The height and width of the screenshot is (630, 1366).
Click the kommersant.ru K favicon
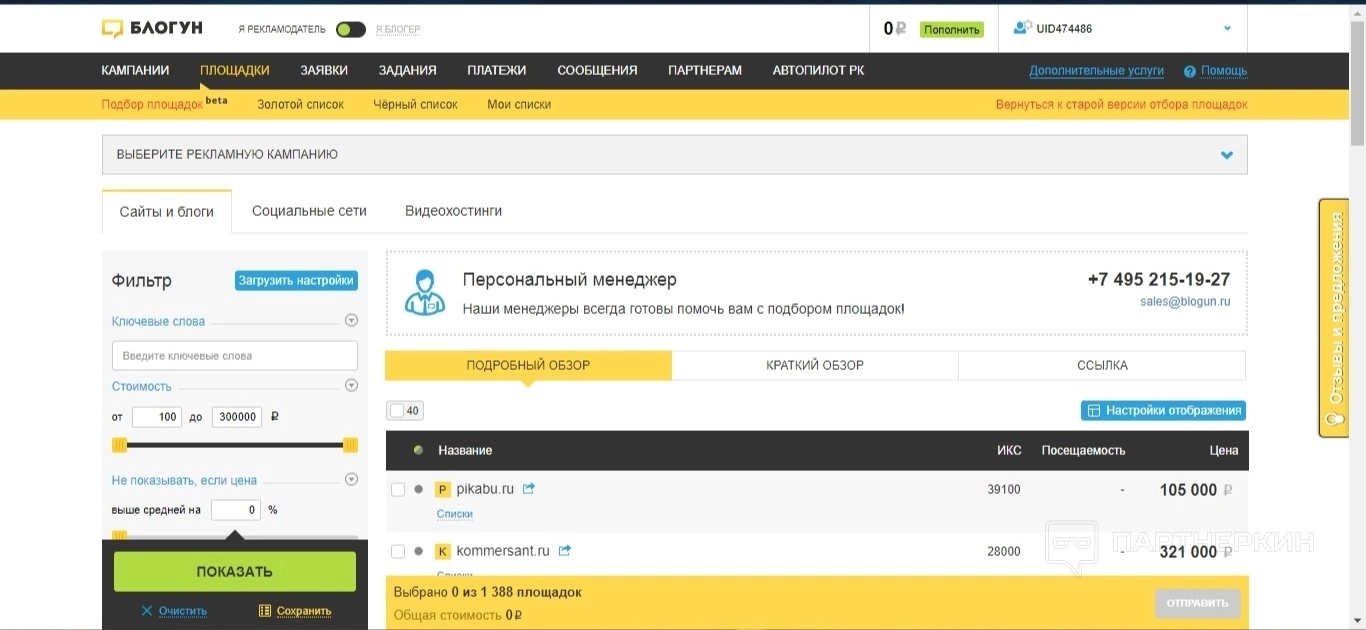443,551
